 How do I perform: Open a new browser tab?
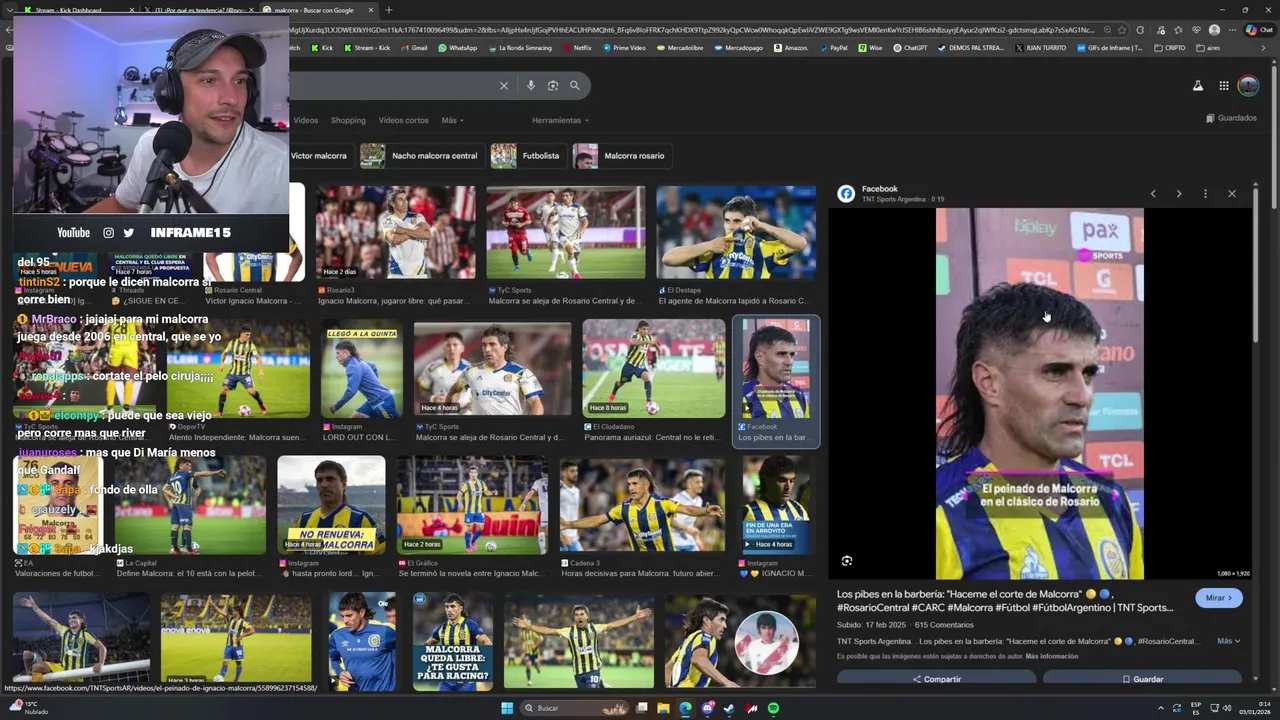[388, 10]
